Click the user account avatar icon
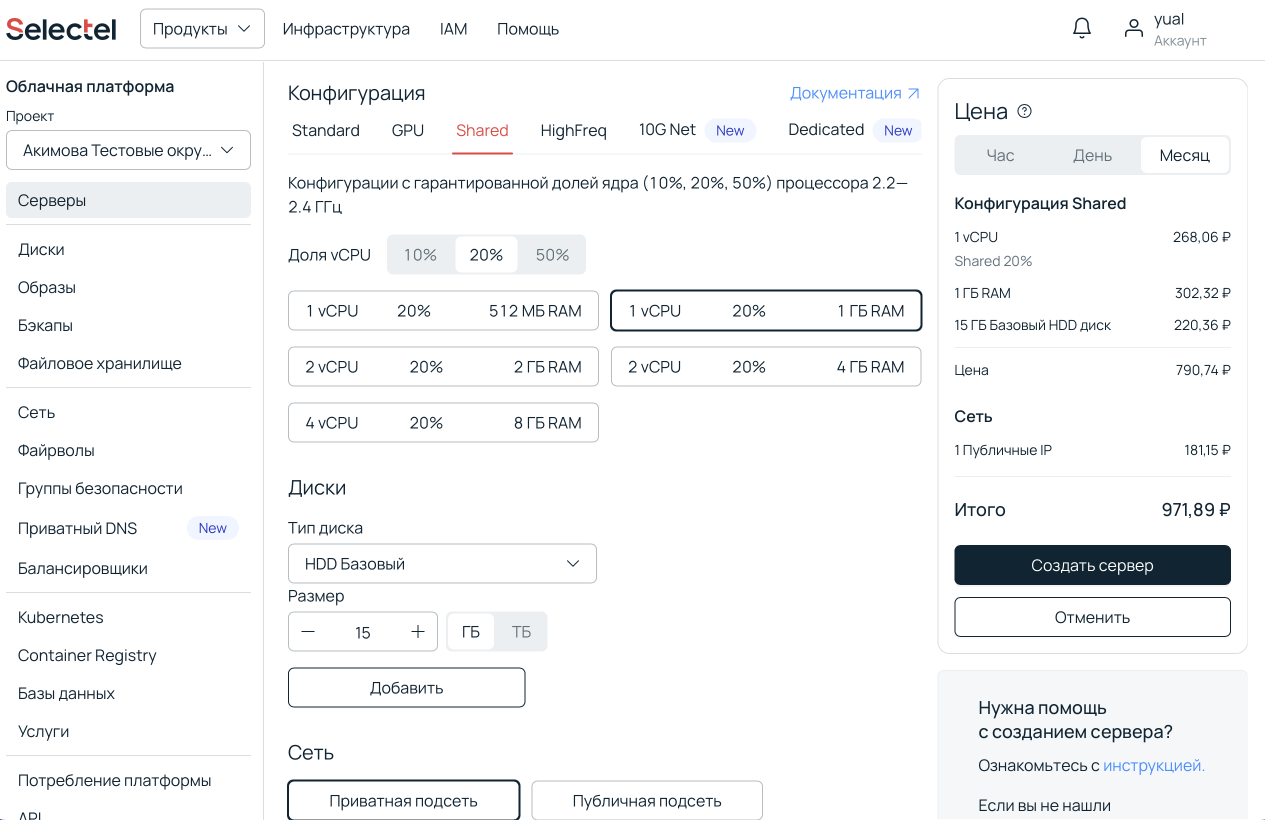 tap(1133, 28)
